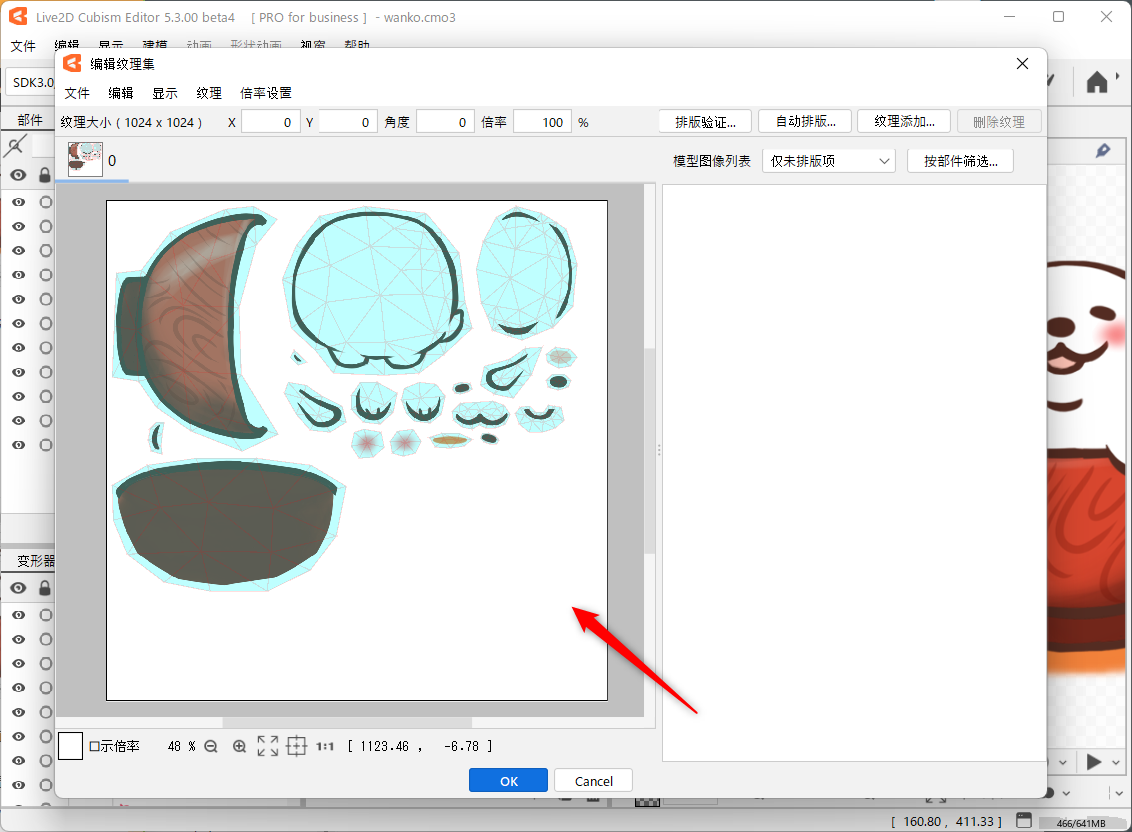1132x832 pixels.
Task: Click the home icon in main toolbar
Action: tap(1097, 82)
